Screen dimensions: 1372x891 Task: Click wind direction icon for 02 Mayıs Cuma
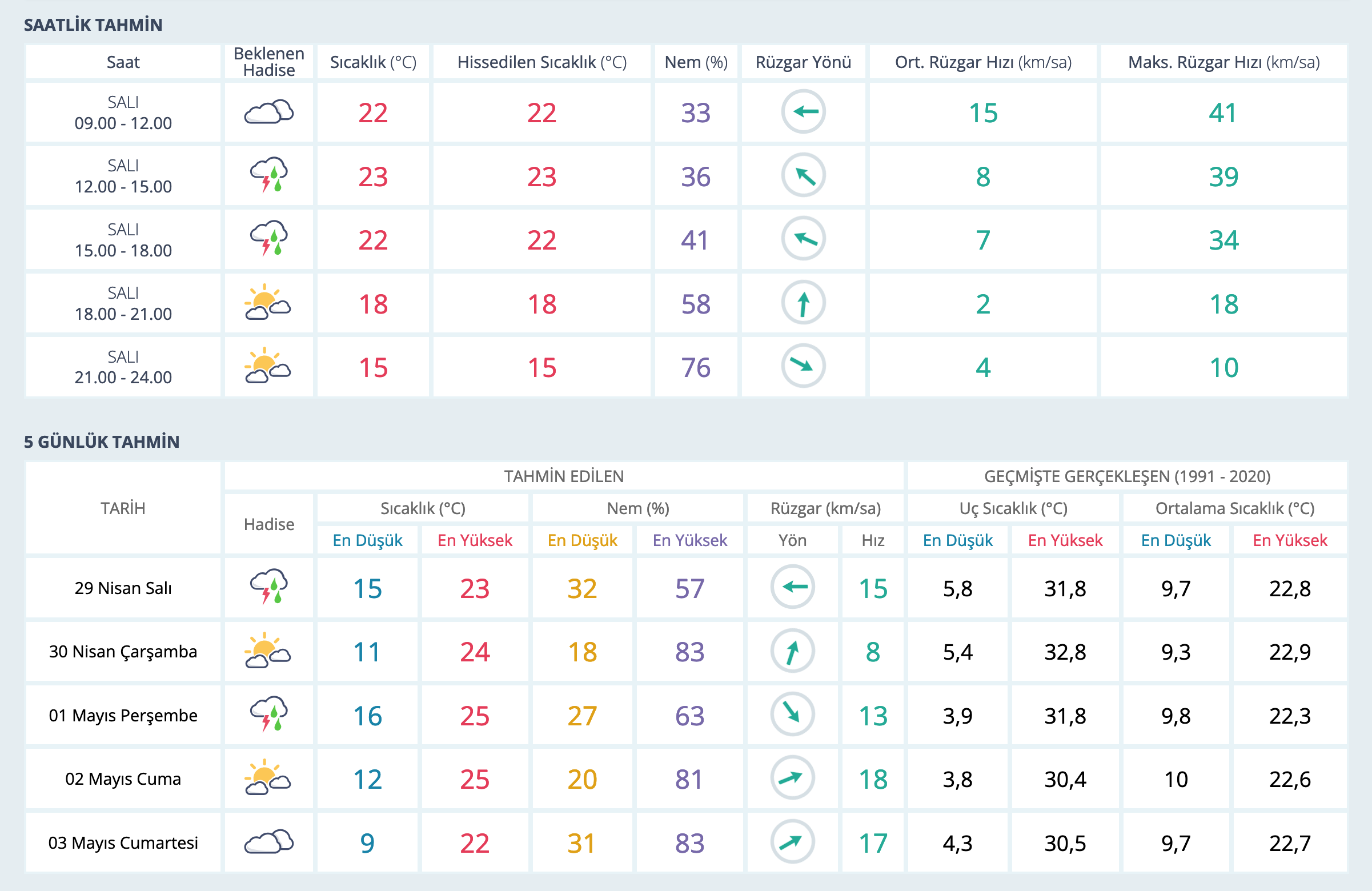click(792, 778)
